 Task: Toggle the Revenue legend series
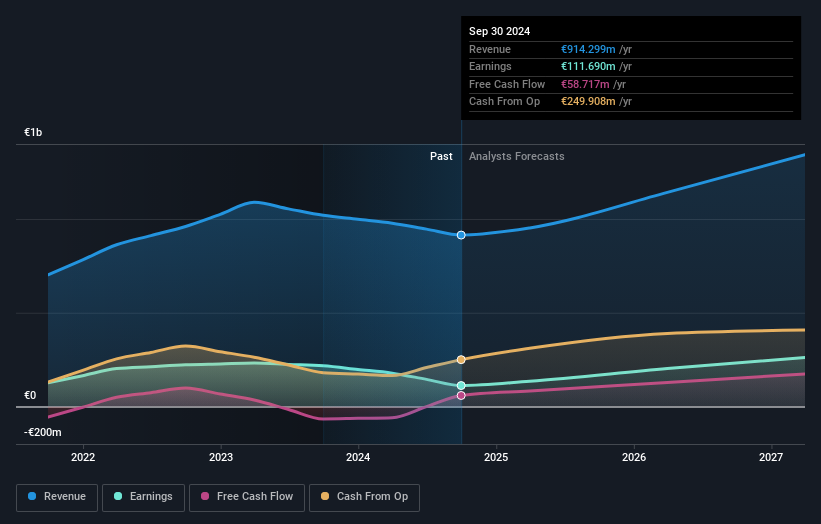point(57,497)
